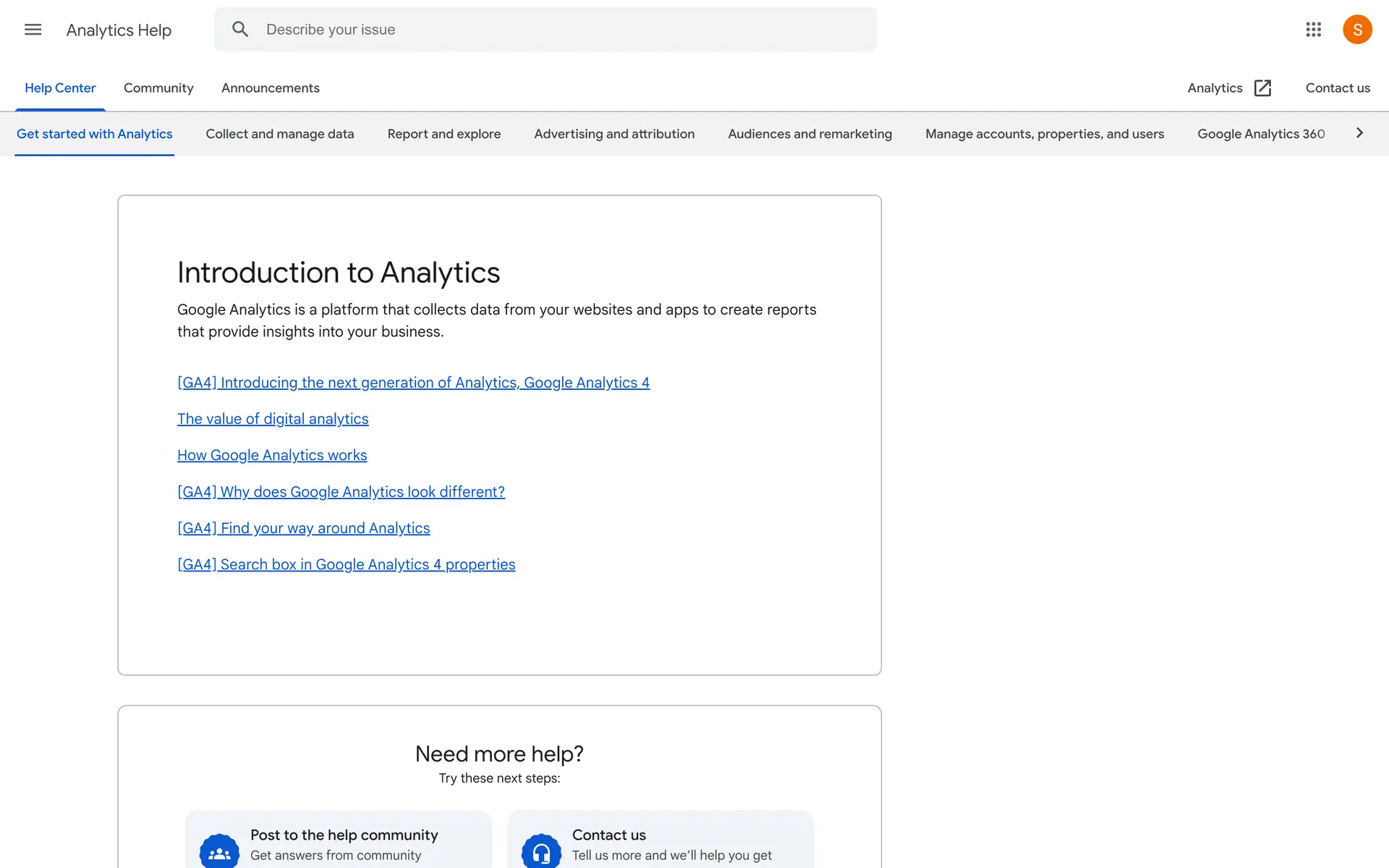Image resolution: width=1389 pixels, height=868 pixels.
Task: Open Post to the help community card
Action: pos(344,835)
